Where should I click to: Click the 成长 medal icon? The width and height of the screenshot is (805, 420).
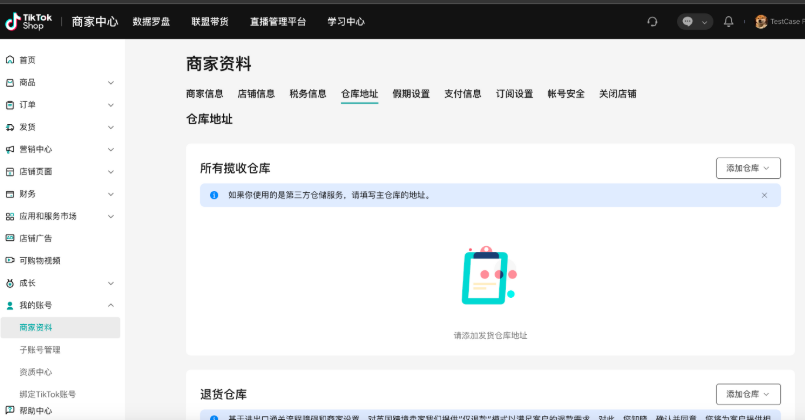pyautogui.click(x=10, y=283)
